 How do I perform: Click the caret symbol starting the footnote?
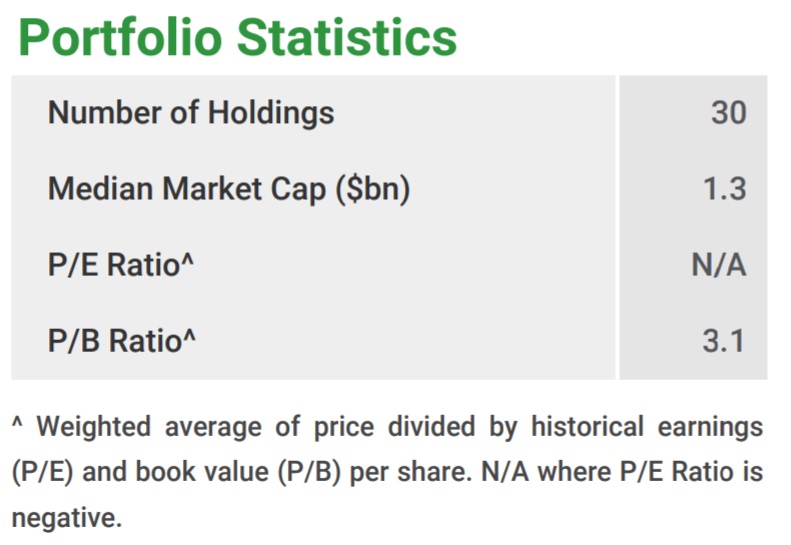pyautogui.click(x=18, y=424)
